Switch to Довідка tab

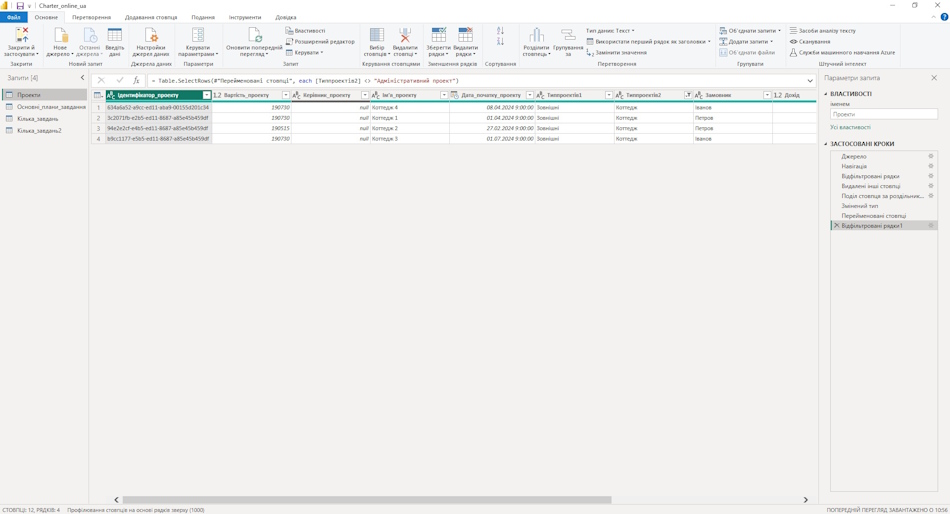coord(286,18)
